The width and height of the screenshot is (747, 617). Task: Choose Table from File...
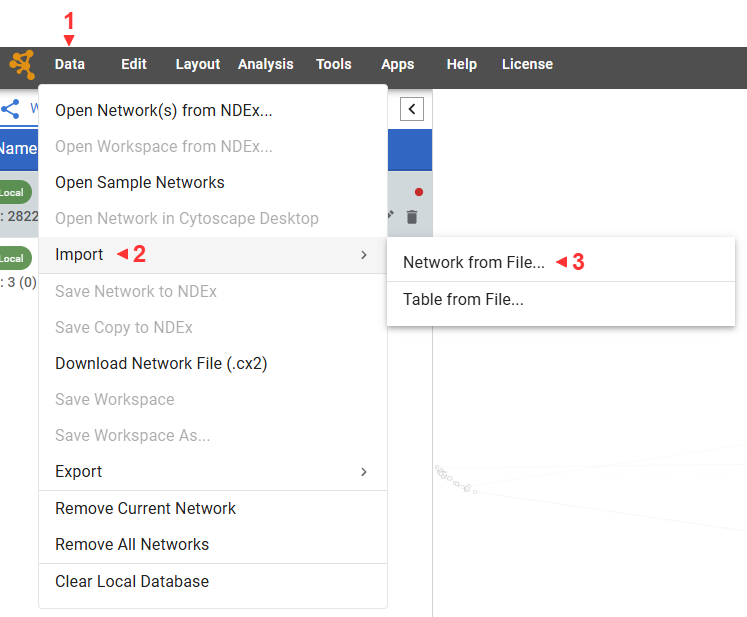click(561, 300)
